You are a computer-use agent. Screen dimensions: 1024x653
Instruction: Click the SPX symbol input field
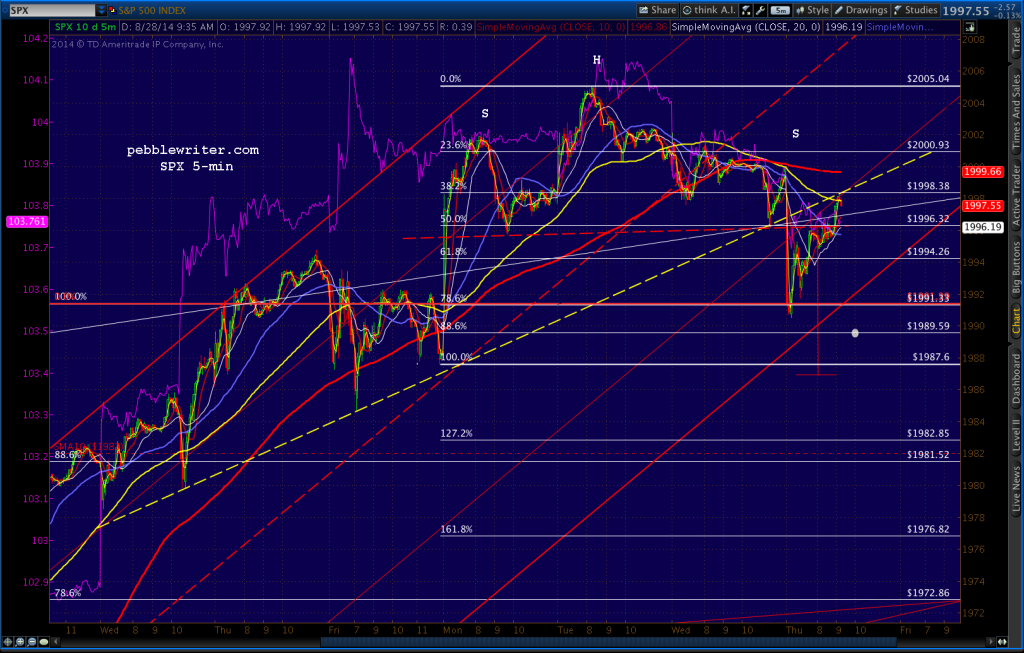52,10
